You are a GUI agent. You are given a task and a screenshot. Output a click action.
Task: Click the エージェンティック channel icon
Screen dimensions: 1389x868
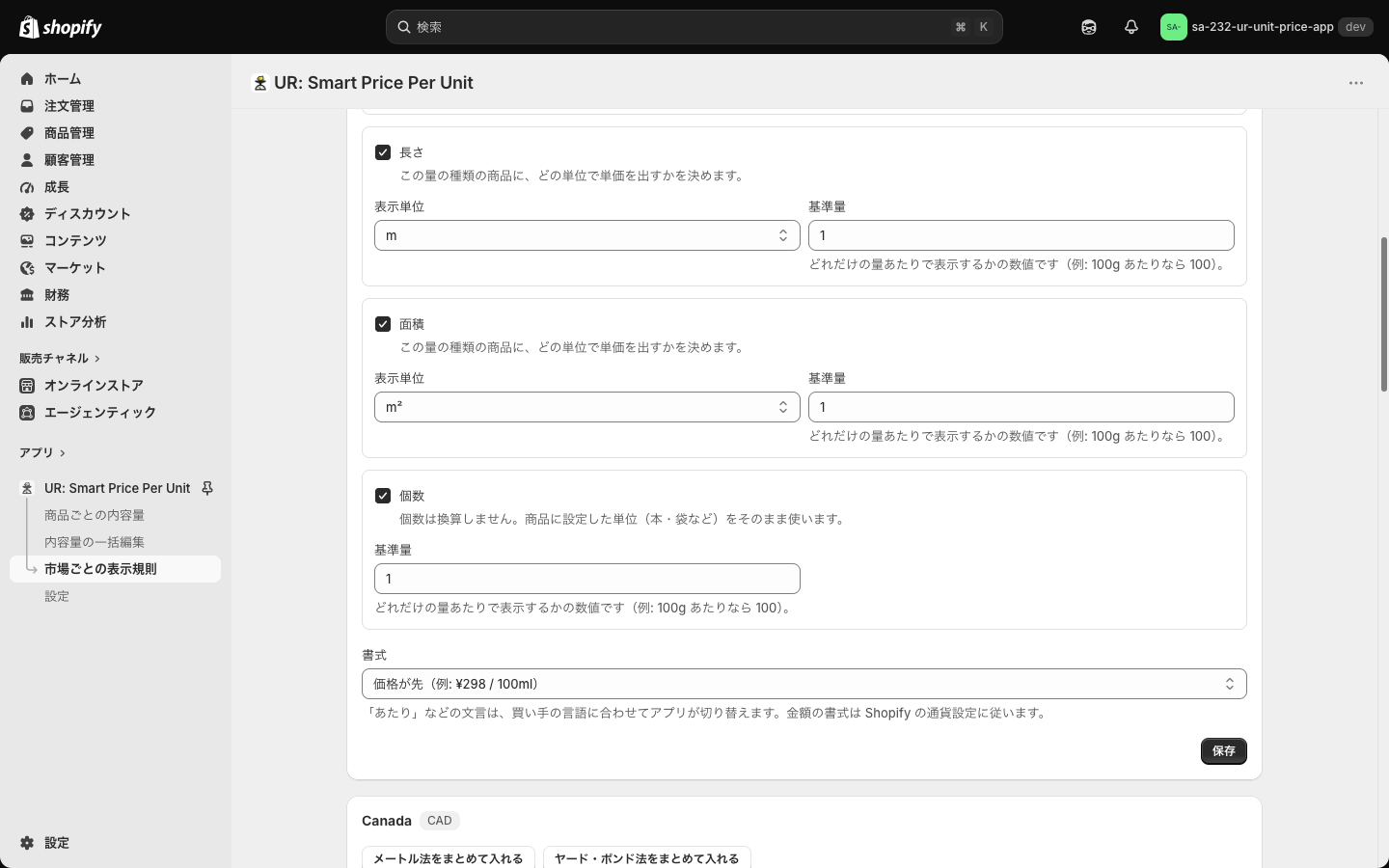(27, 413)
